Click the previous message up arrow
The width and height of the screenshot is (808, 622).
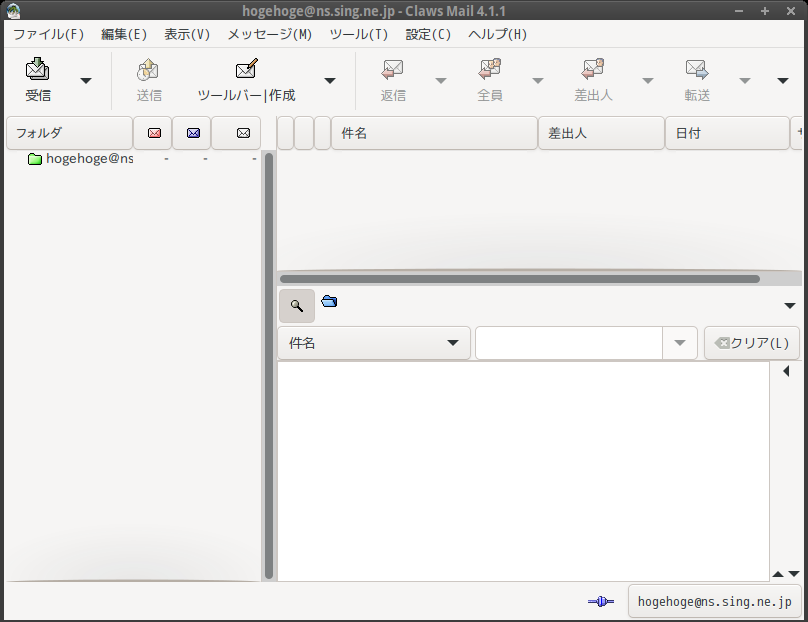[x=778, y=574]
